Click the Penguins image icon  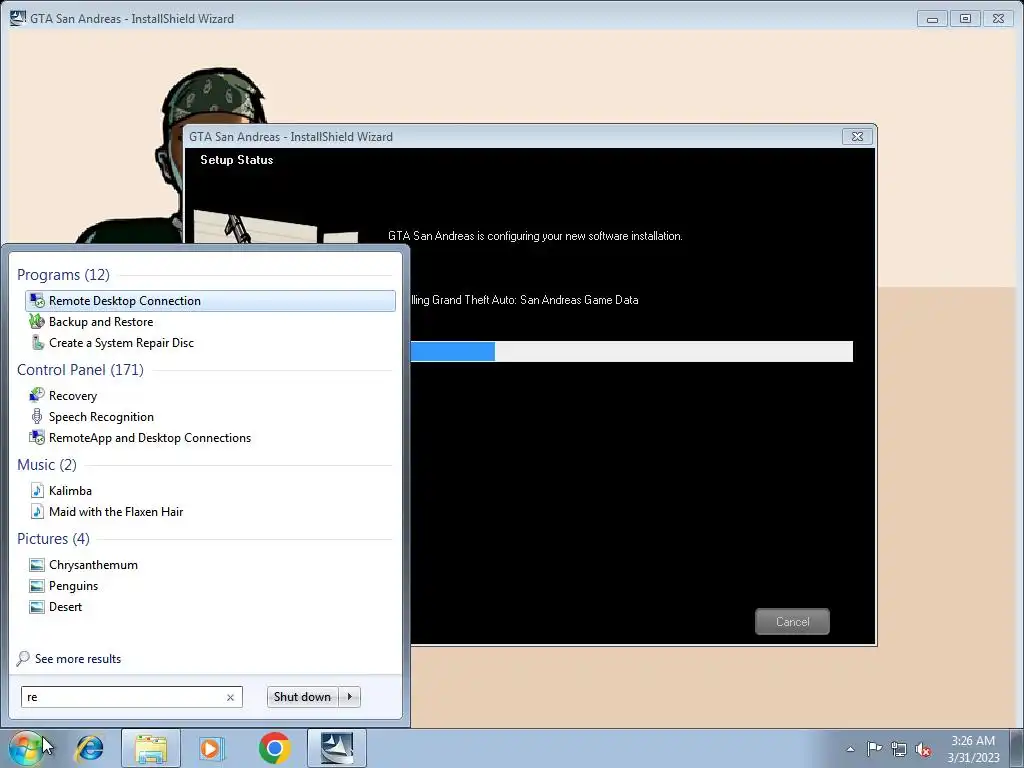pyautogui.click(x=37, y=586)
